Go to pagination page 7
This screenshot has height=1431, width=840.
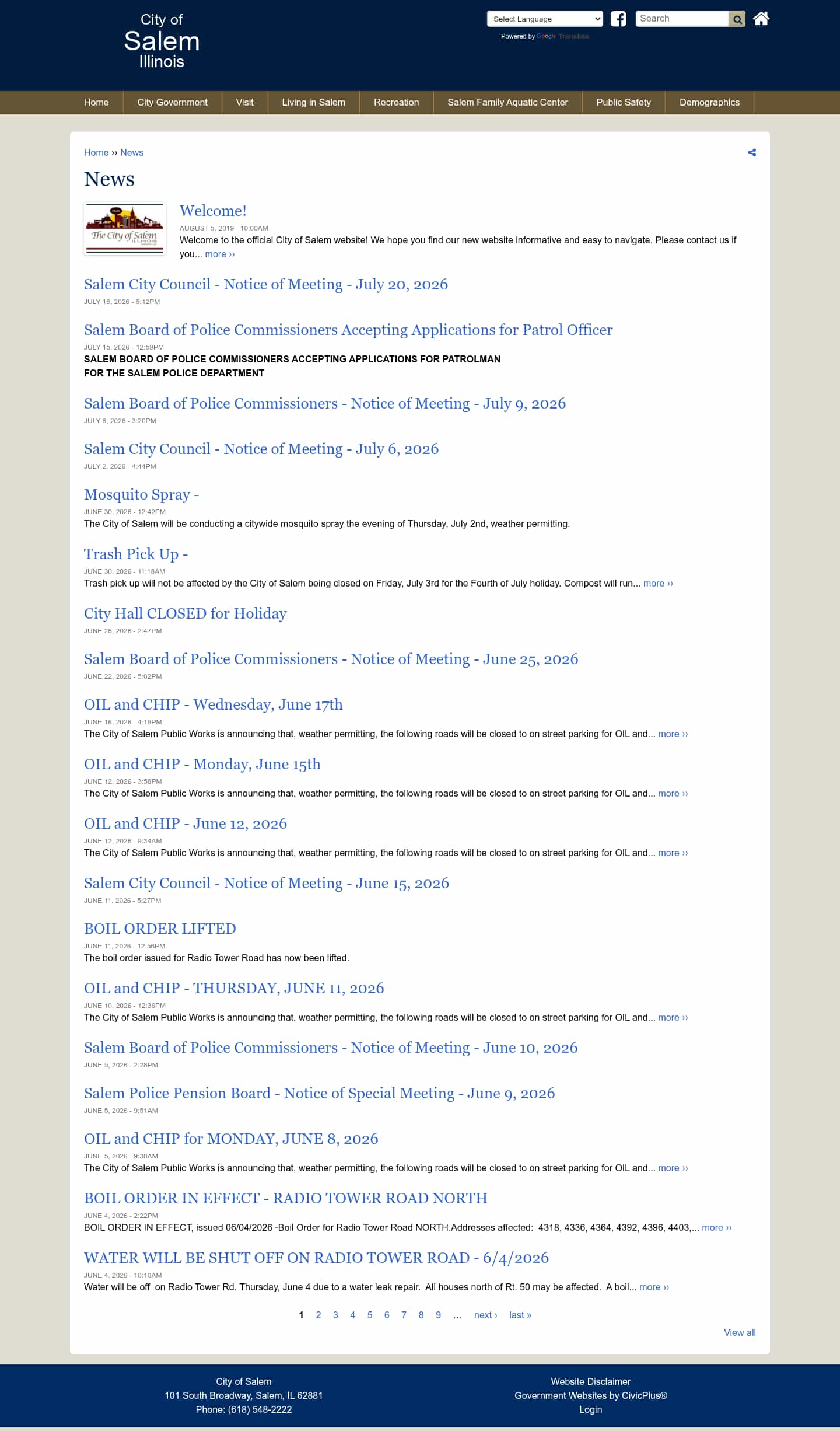[404, 1315]
